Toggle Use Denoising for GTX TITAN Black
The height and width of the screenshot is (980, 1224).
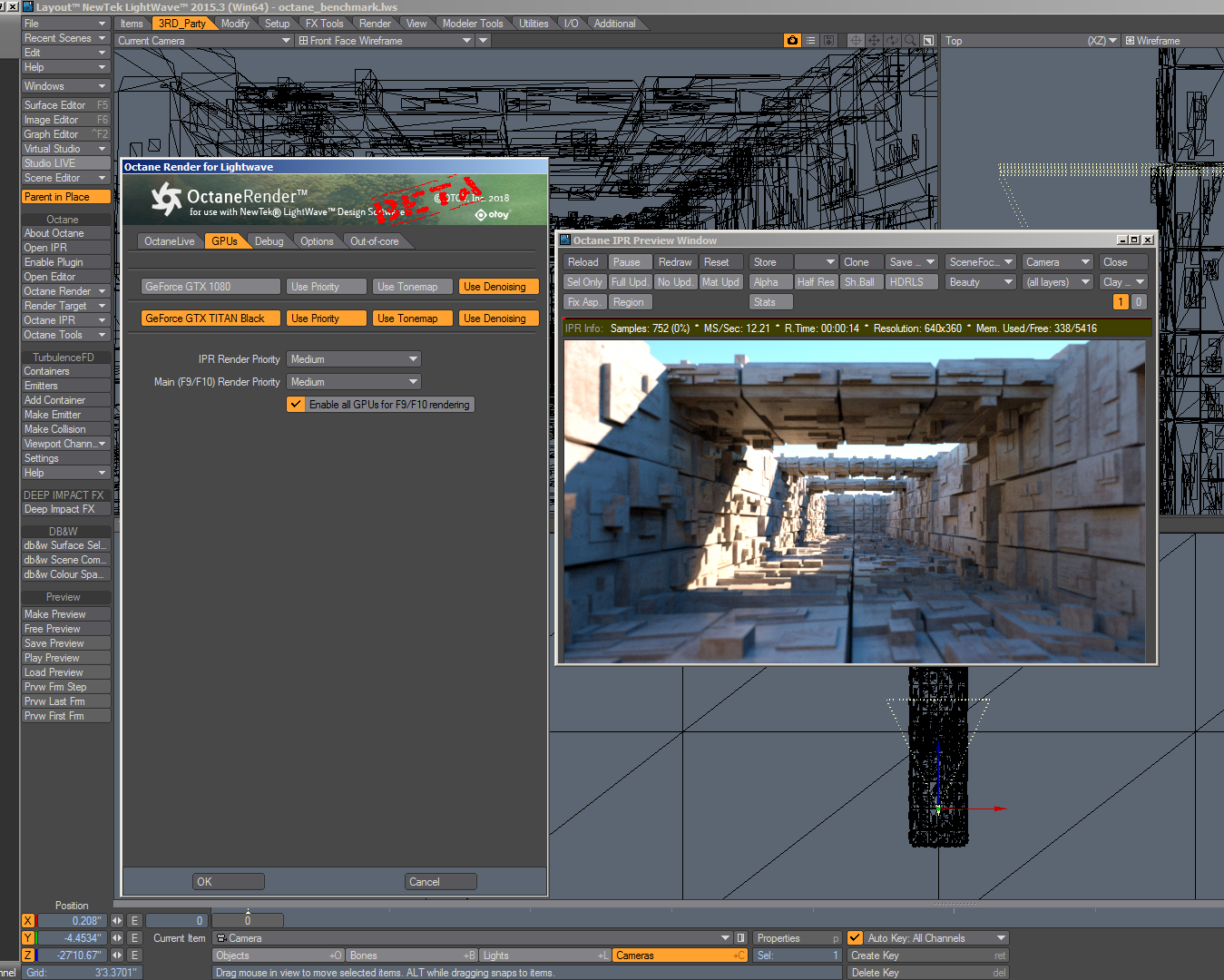click(x=499, y=318)
